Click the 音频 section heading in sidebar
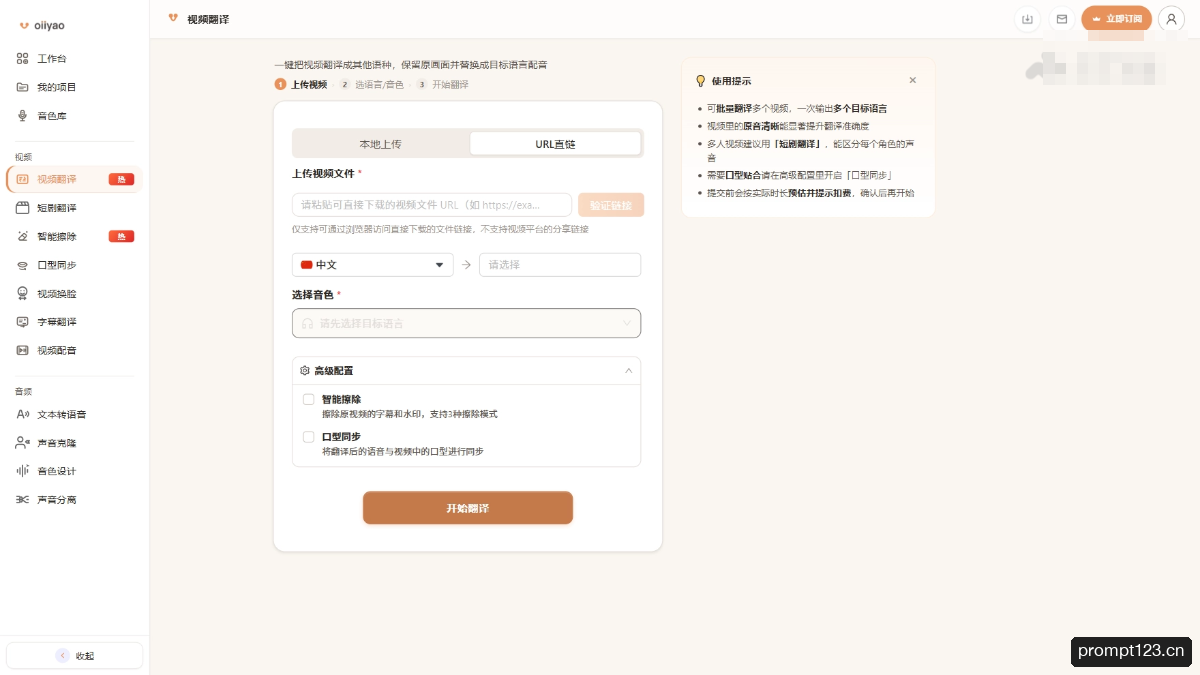This screenshot has height=675, width=1200. coord(23,391)
